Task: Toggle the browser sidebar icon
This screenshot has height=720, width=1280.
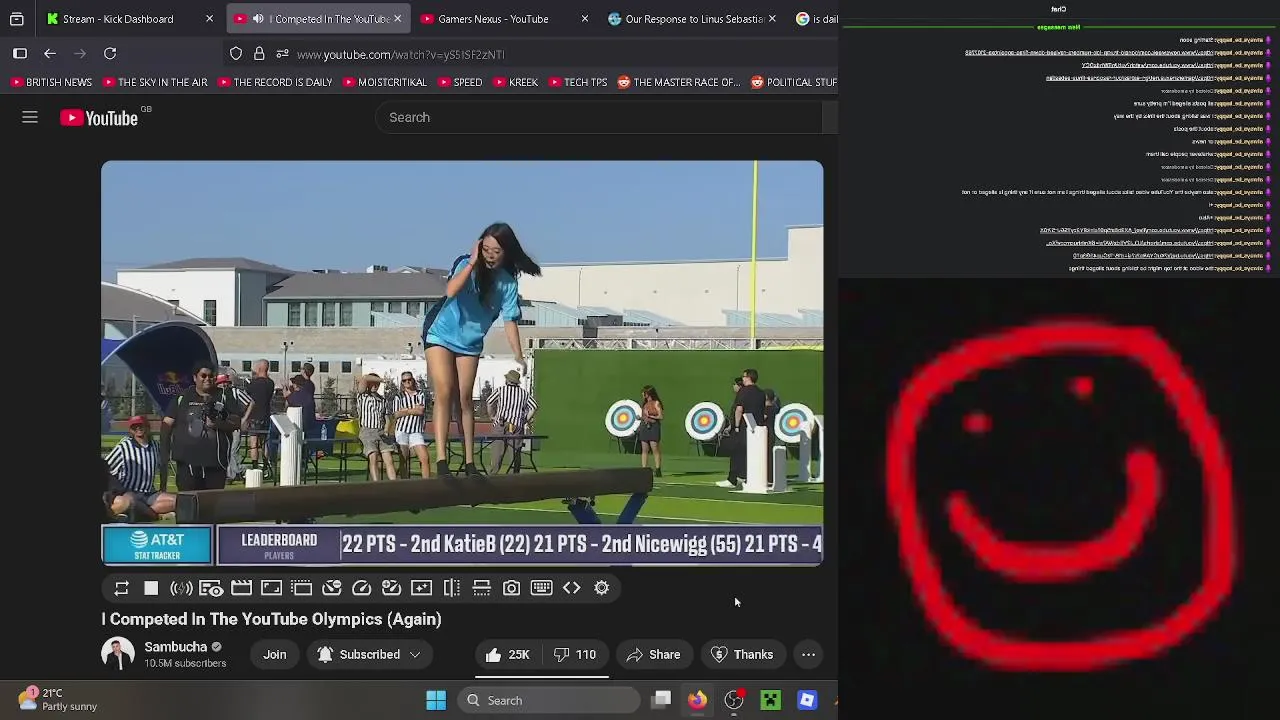Action: 20,54
